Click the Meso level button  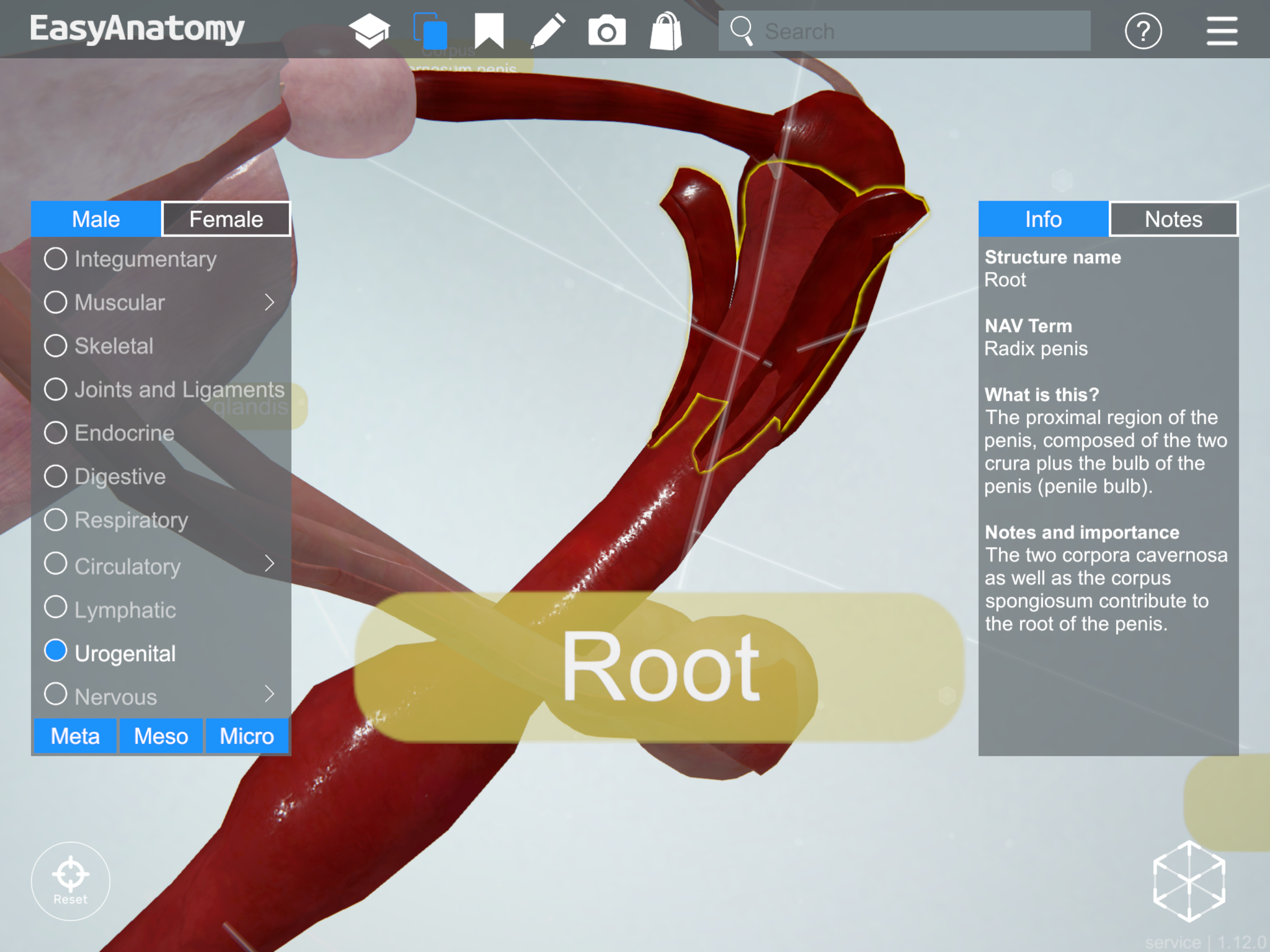[161, 735]
